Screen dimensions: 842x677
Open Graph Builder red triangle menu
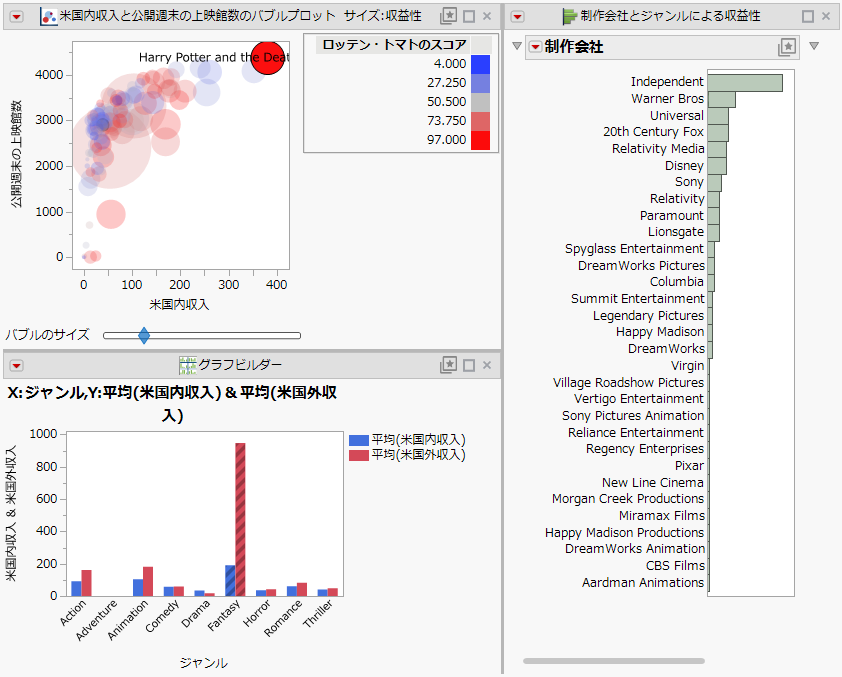17,366
